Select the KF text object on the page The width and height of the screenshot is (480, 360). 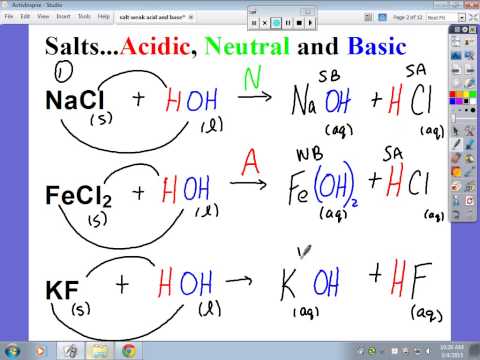(x=62, y=290)
